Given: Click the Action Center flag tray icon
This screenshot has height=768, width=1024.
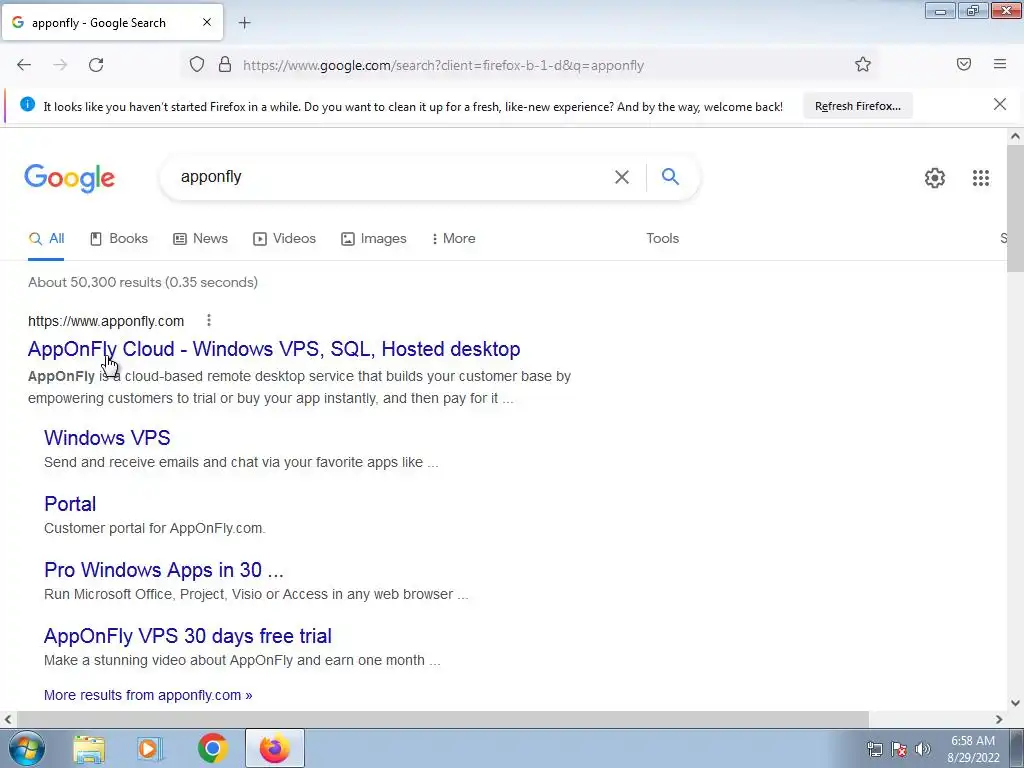Looking at the screenshot, I should tap(899, 749).
